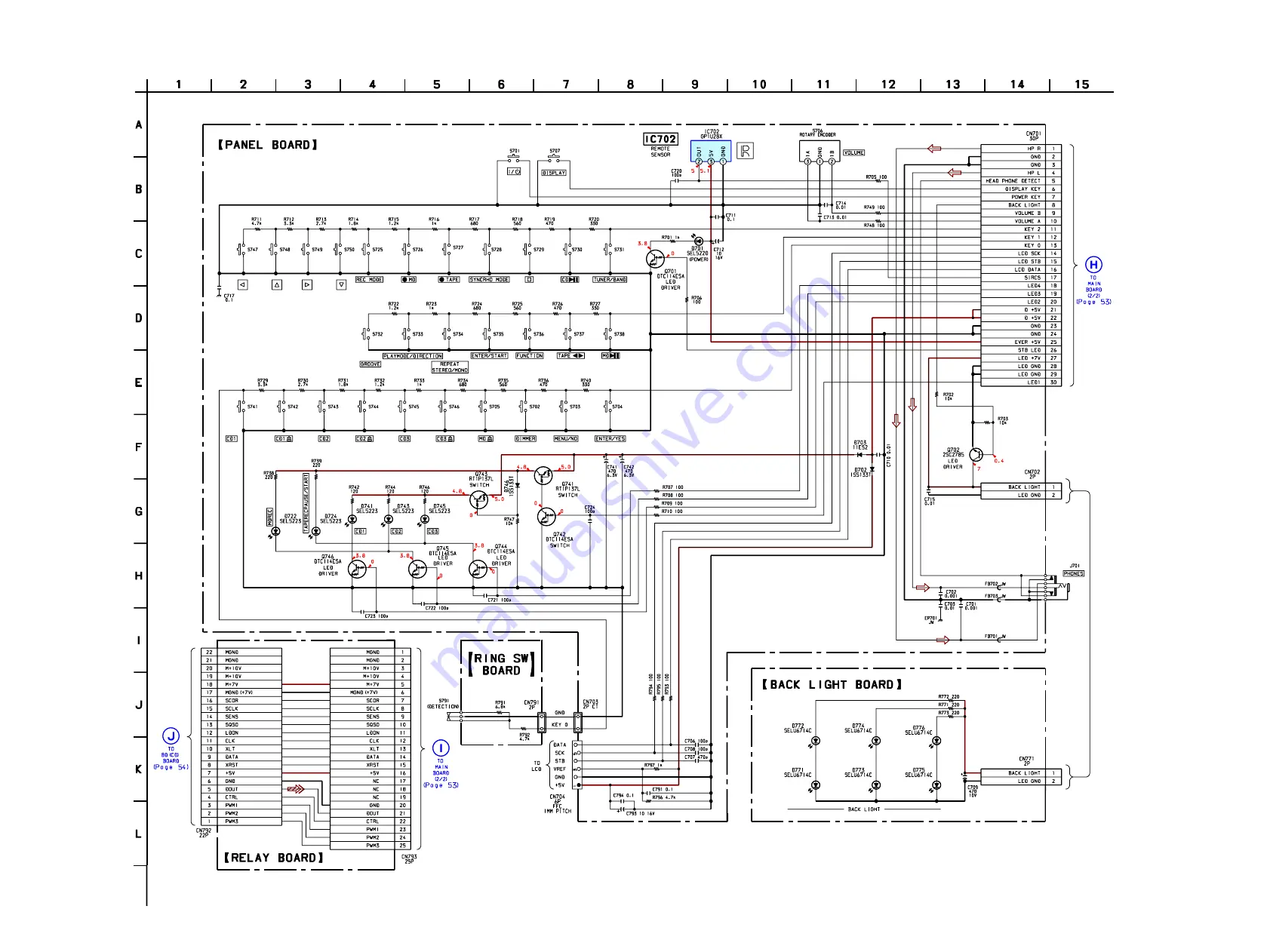Click the PLAYMODE/DIRECTION key label
1267x952 pixels.
point(413,356)
